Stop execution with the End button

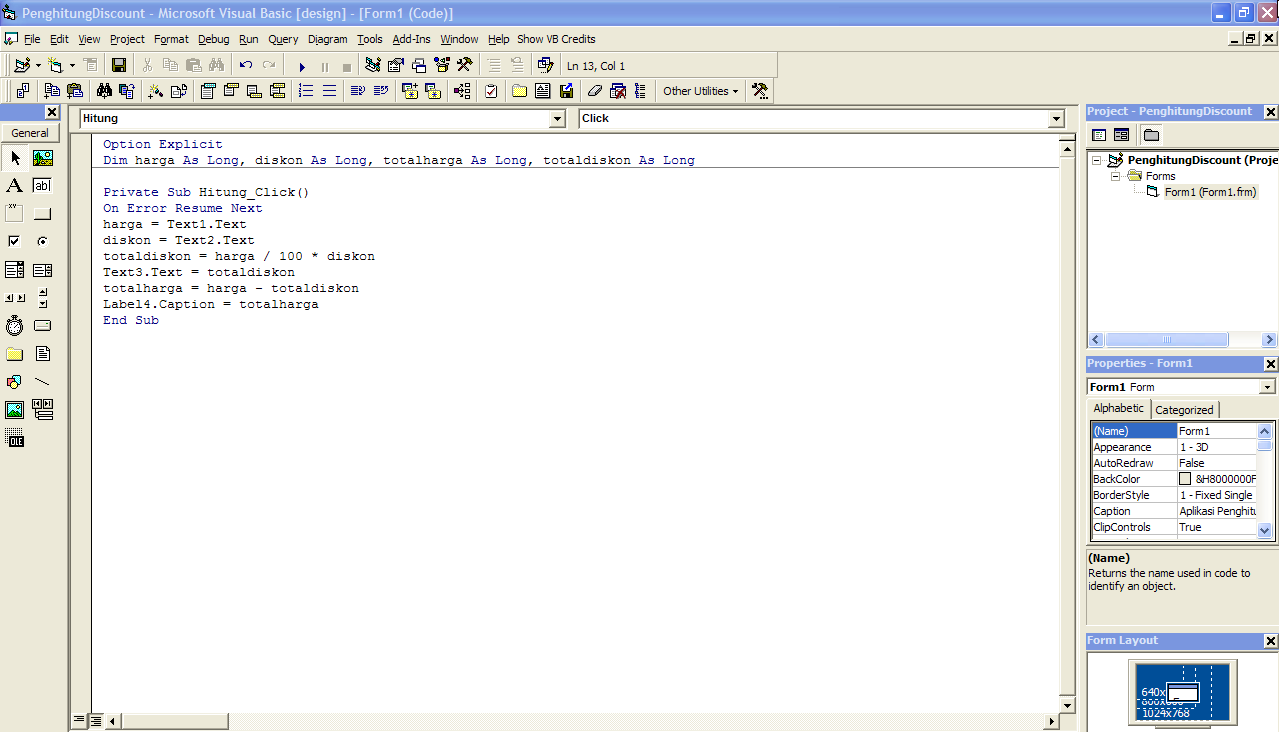(345, 64)
